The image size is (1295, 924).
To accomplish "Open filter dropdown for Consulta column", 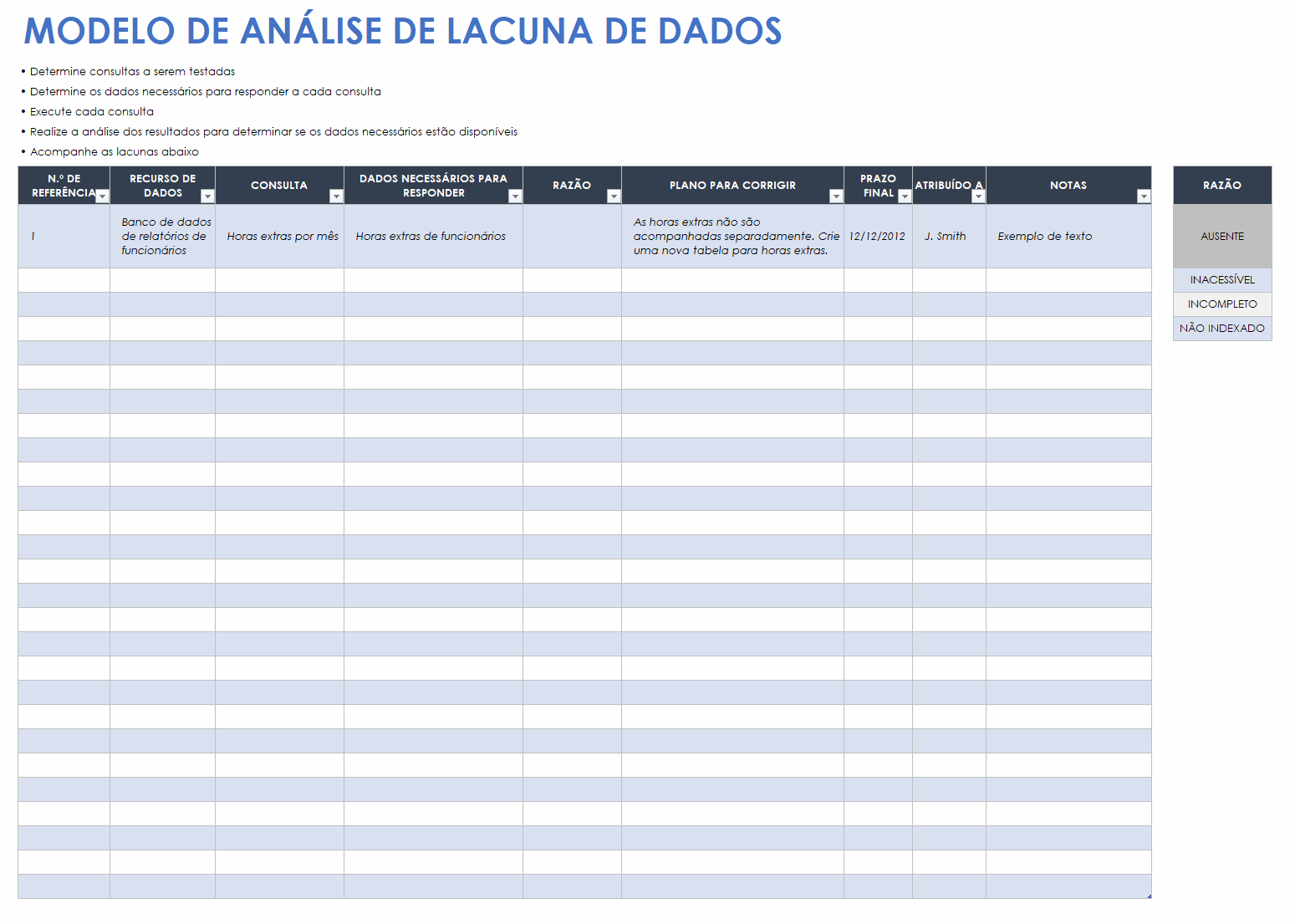I will [336, 197].
